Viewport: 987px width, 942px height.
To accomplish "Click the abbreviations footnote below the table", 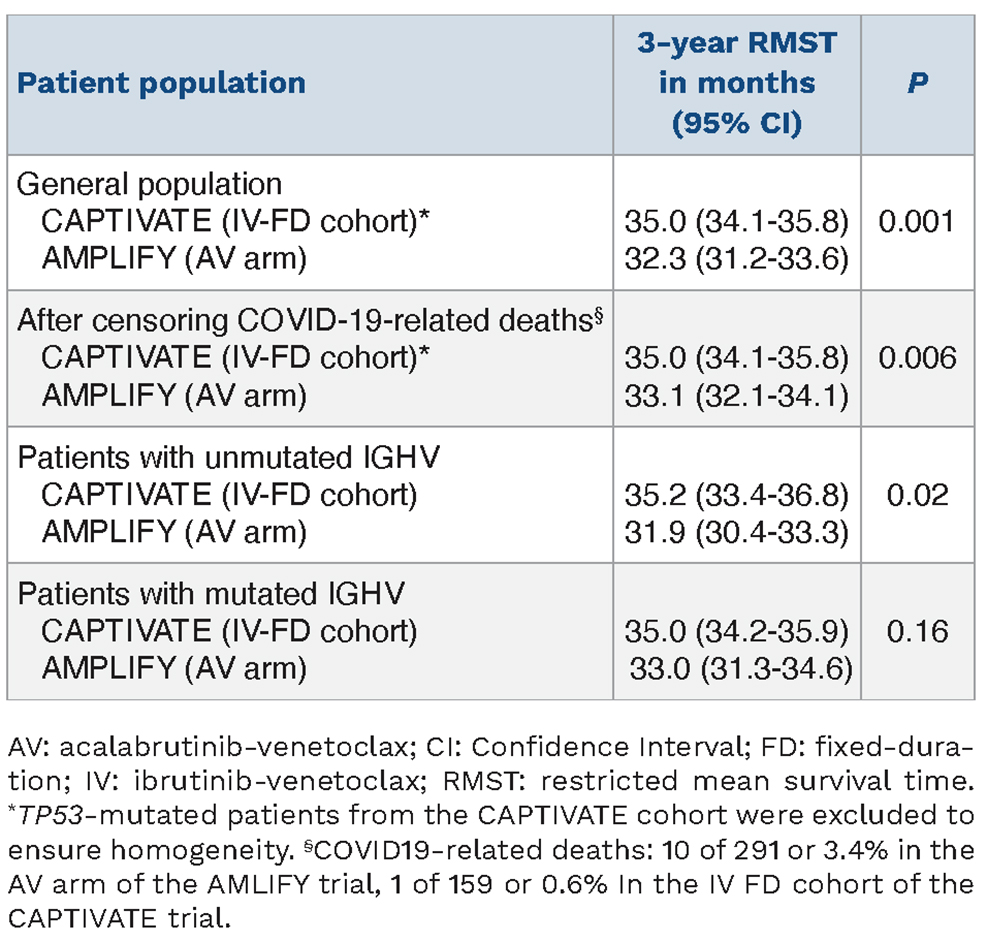I will click(490, 830).
